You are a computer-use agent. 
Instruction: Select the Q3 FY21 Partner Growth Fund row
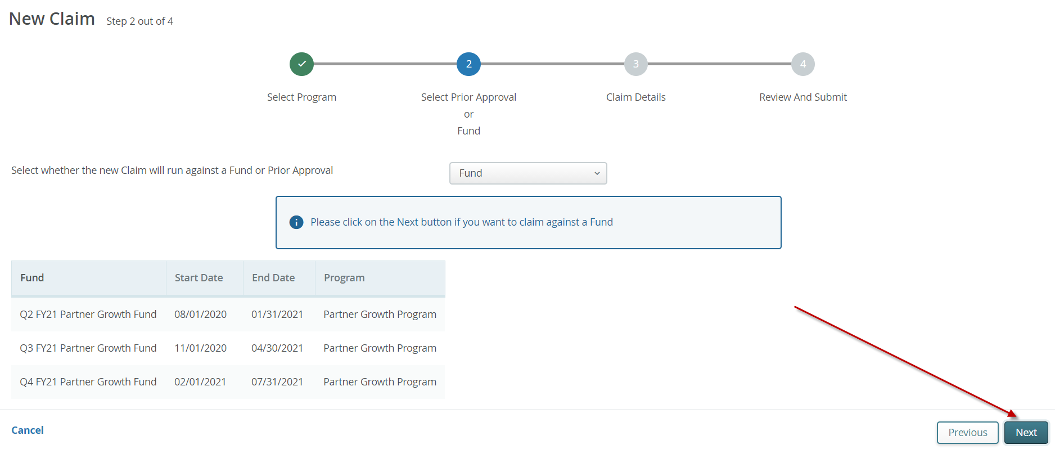(x=88, y=348)
